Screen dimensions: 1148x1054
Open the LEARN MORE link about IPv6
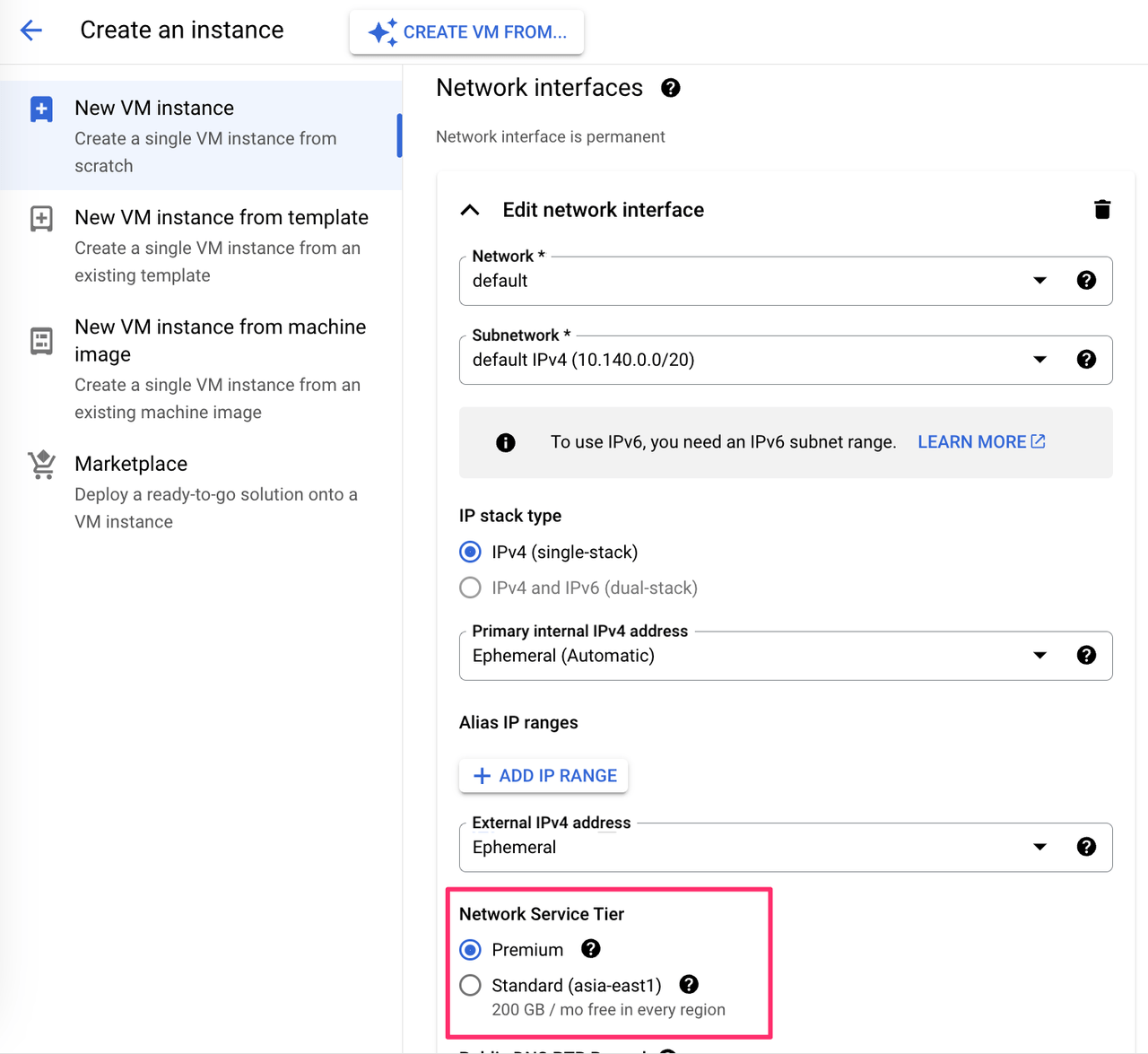pos(980,441)
